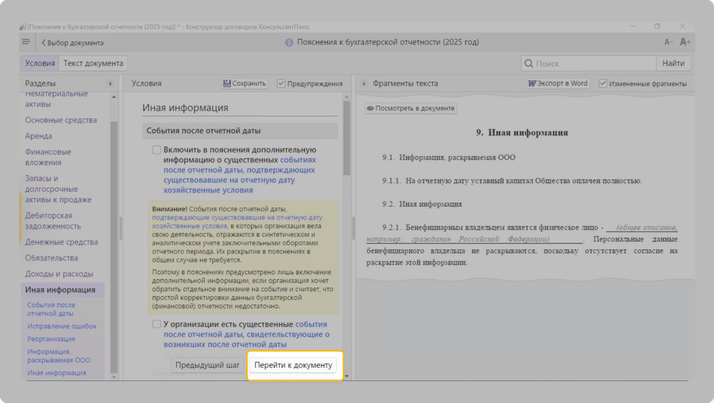Click the Сохранить save button
This screenshot has width=714, height=403.
(x=244, y=84)
